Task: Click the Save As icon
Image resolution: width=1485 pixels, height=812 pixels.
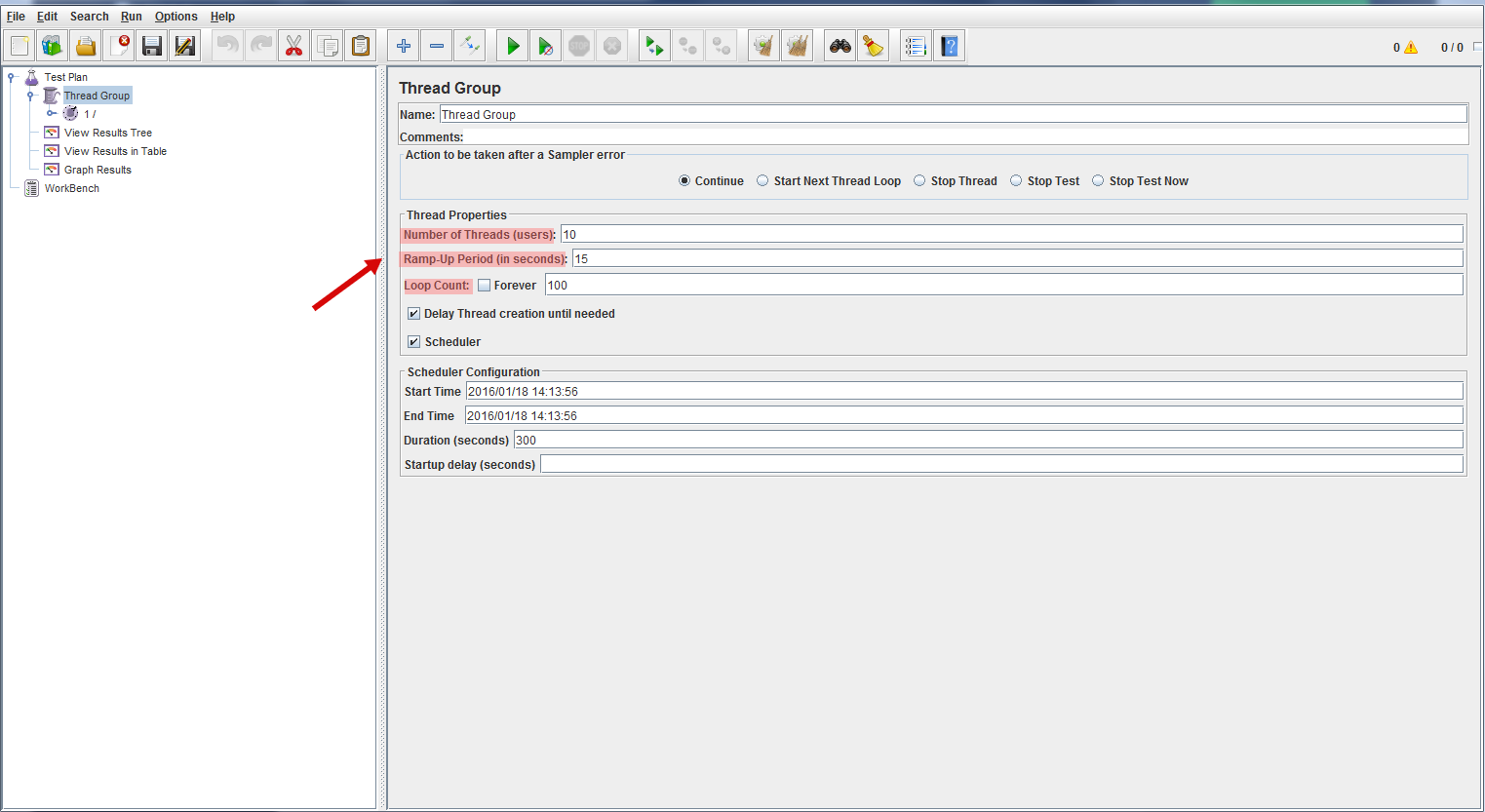Action: pos(184,46)
